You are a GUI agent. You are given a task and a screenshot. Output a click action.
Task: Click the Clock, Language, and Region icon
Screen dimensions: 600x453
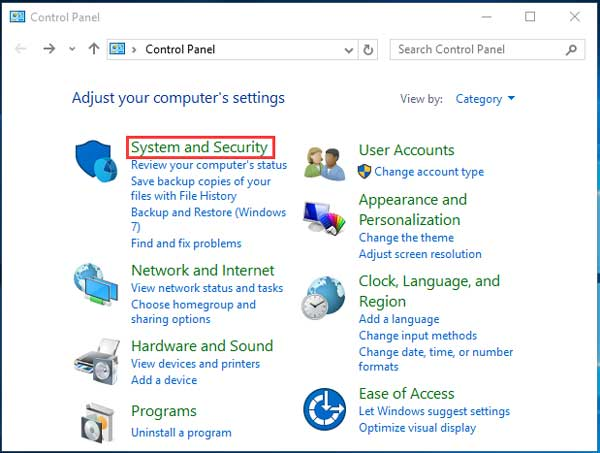[x=325, y=298]
